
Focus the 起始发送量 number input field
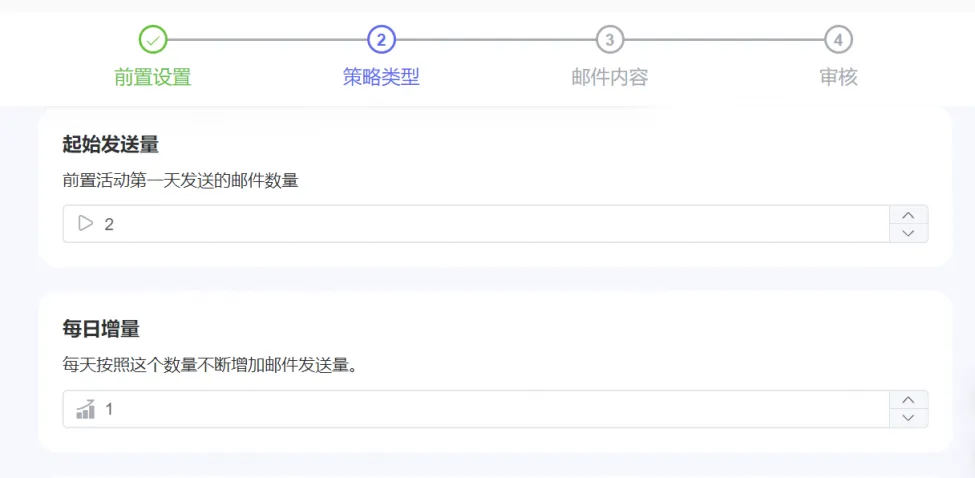490,224
